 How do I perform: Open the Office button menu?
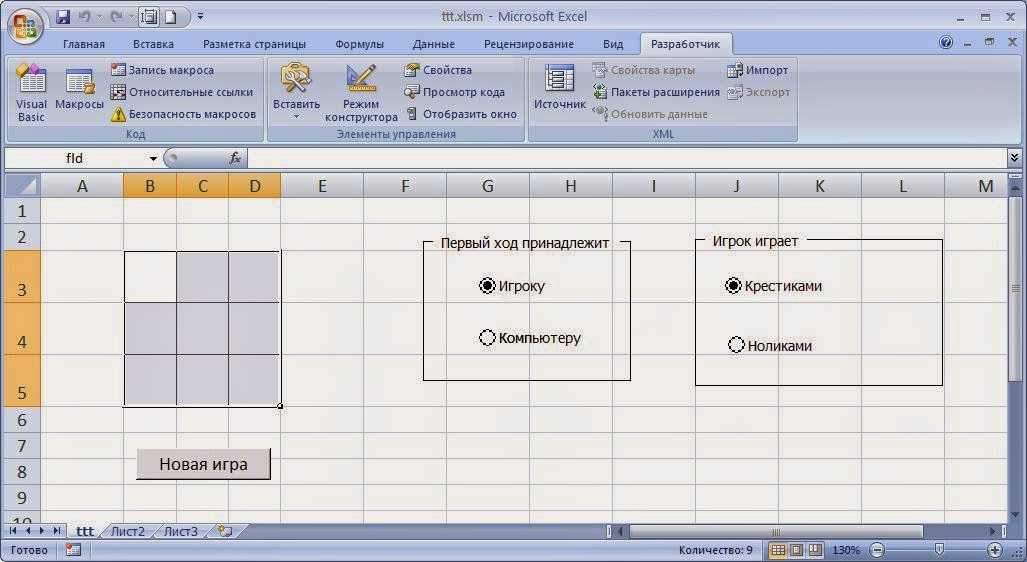coord(25,27)
